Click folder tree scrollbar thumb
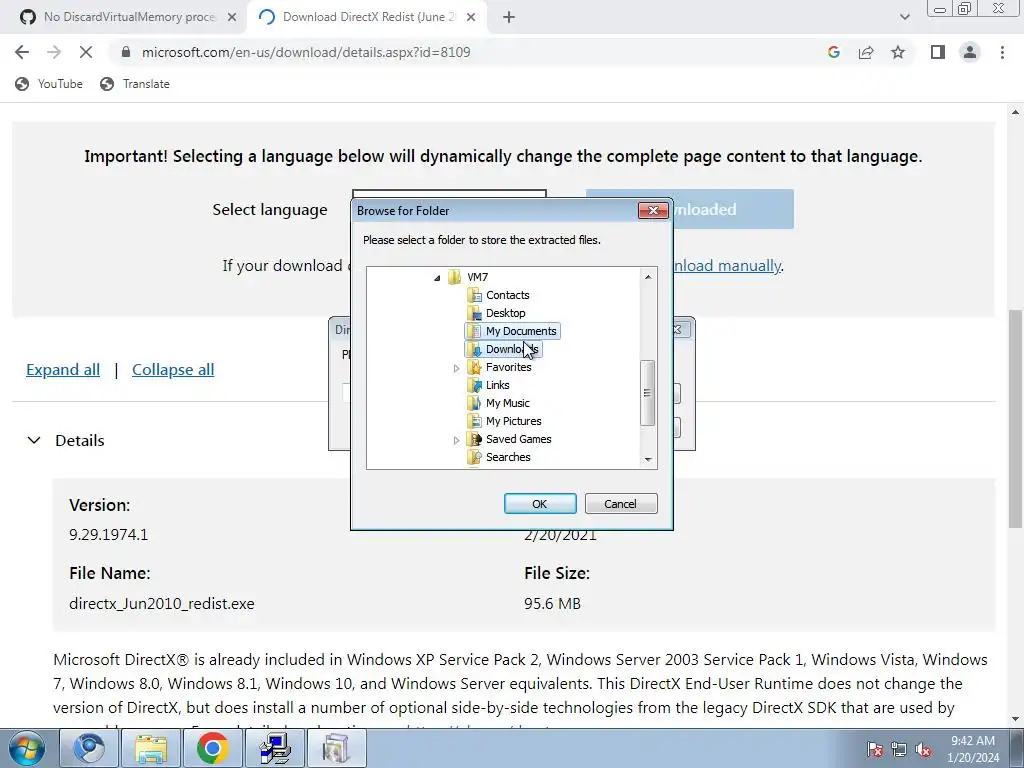 (648, 392)
